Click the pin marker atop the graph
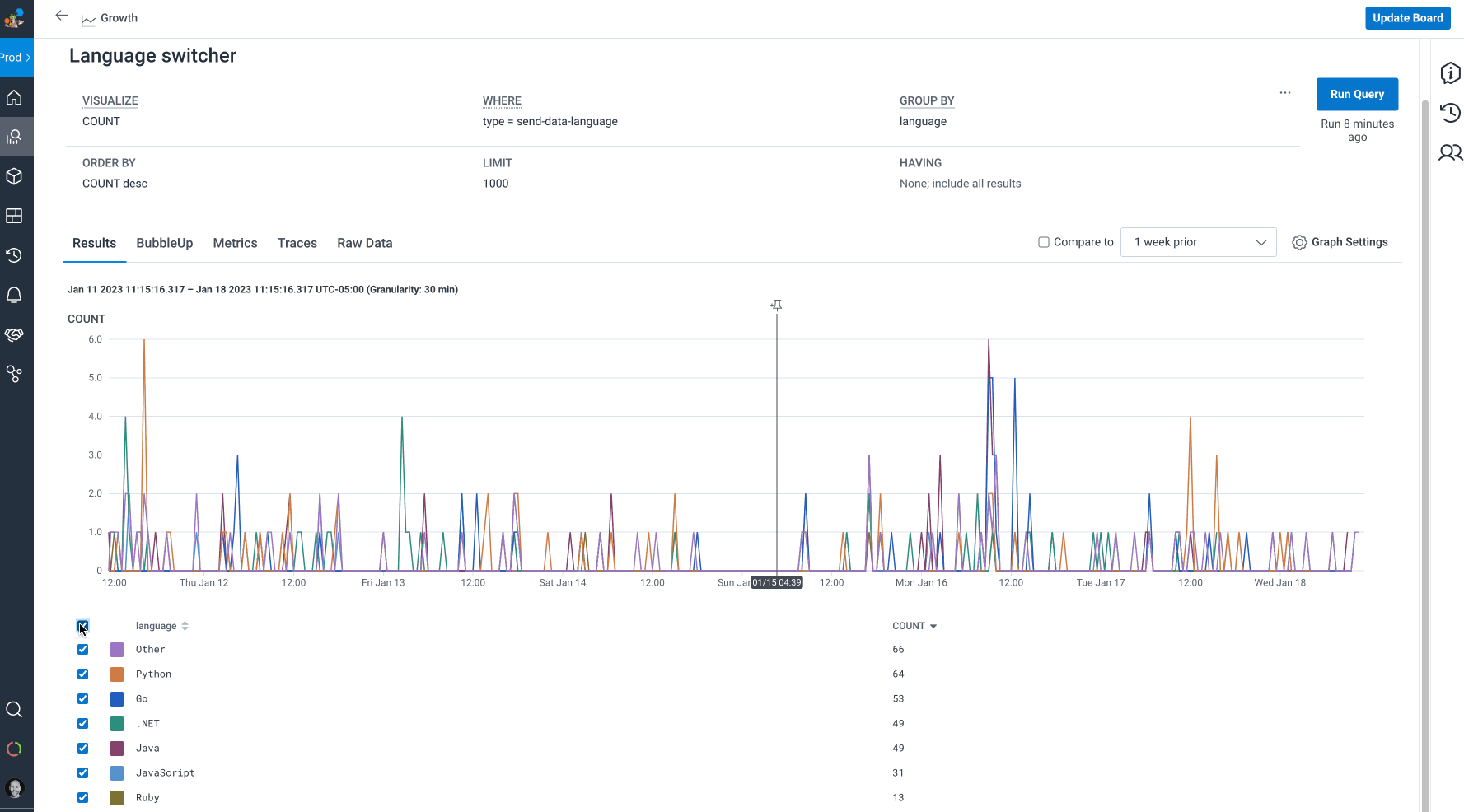 point(776,306)
